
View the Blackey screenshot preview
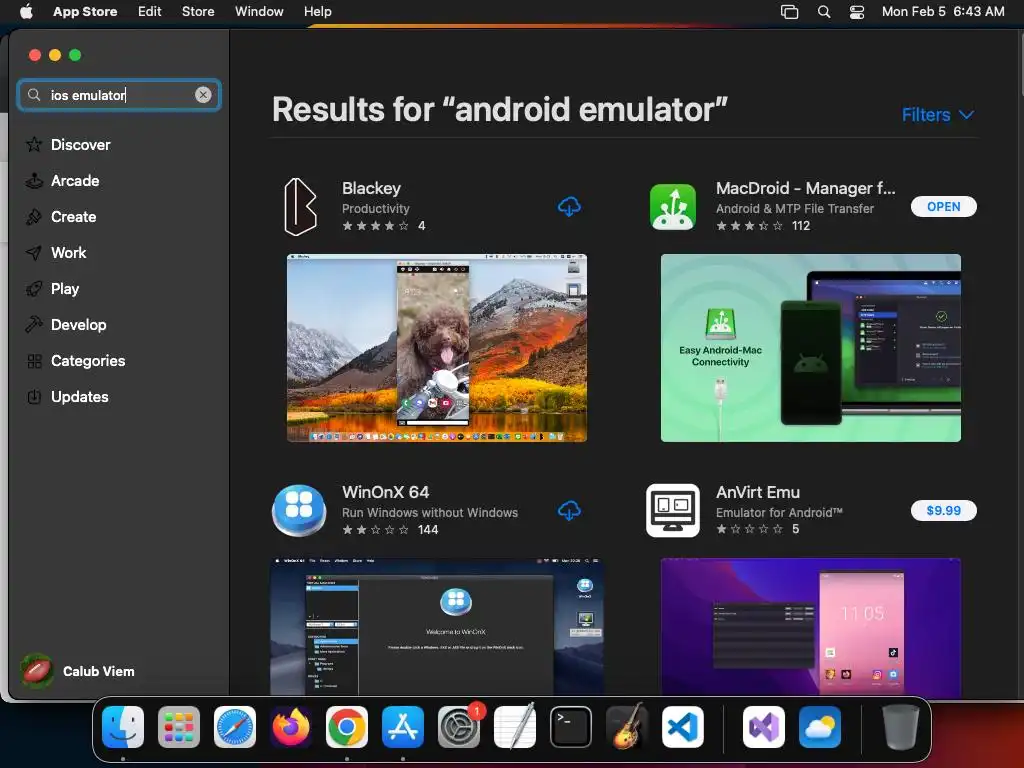(437, 348)
